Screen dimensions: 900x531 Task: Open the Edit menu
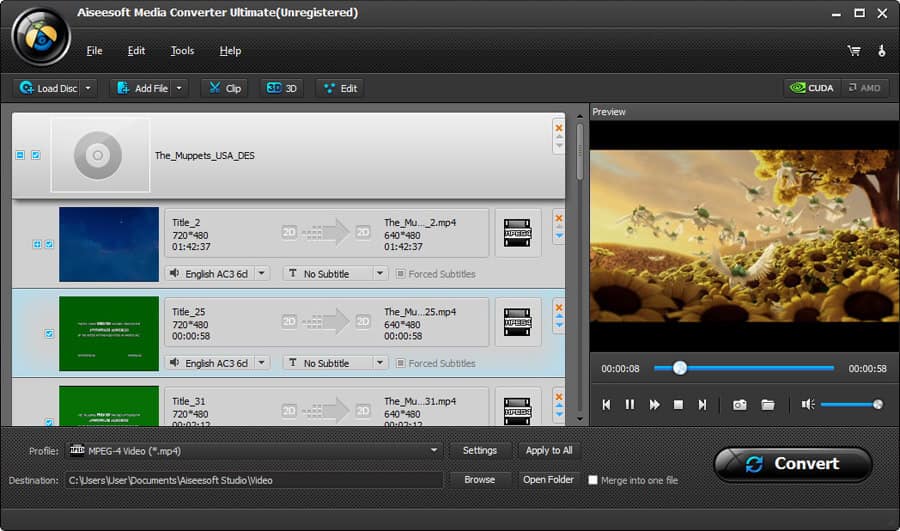click(136, 51)
